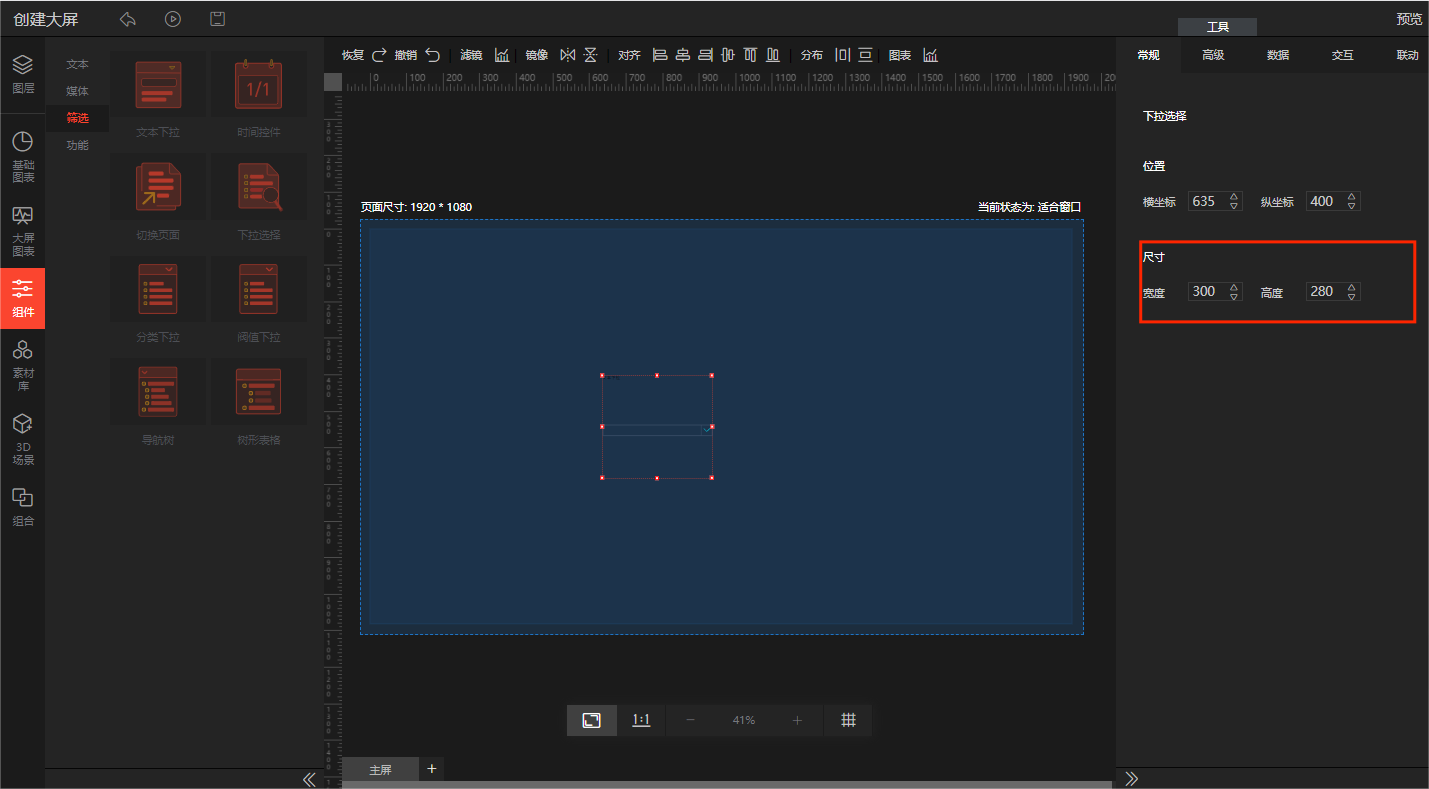Viewport: 1429px width, 789px height.
Task: Switch to the 媒体 component category
Action: coord(77,91)
